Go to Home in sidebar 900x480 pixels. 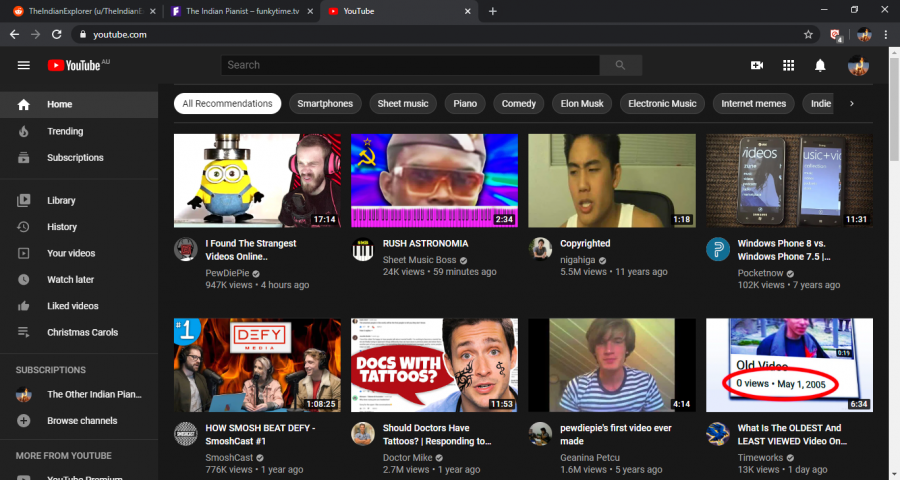(x=79, y=104)
